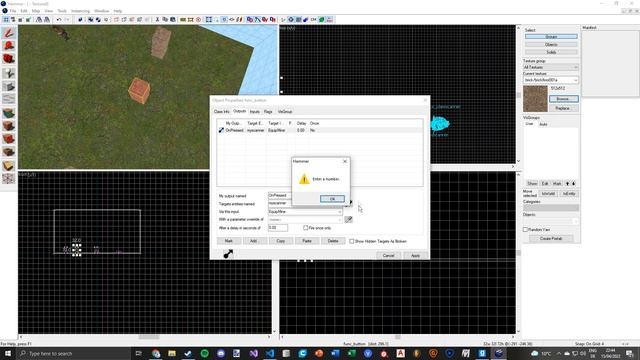Expand the parameter override dropdown

pyautogui.click(x=339, y=220)
